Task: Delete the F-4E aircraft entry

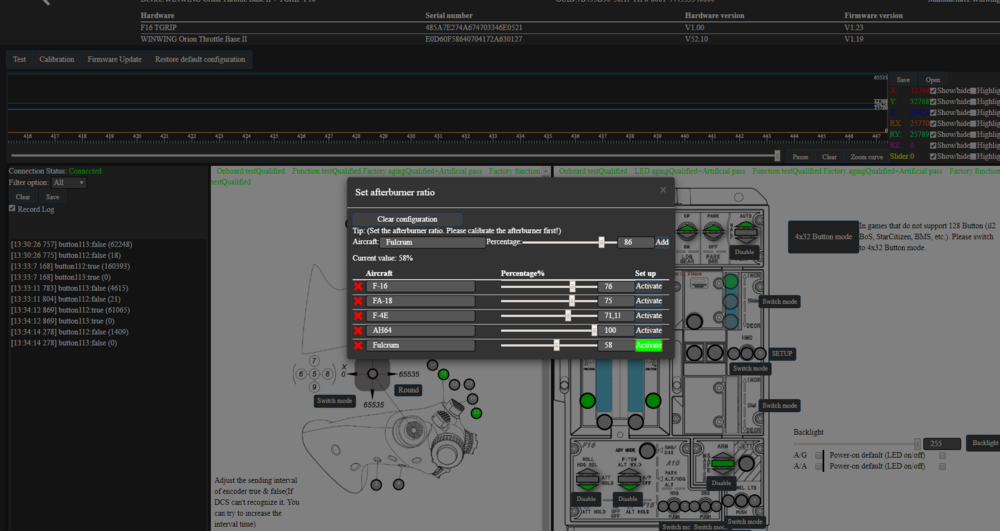Action: [x=358, y=316]
